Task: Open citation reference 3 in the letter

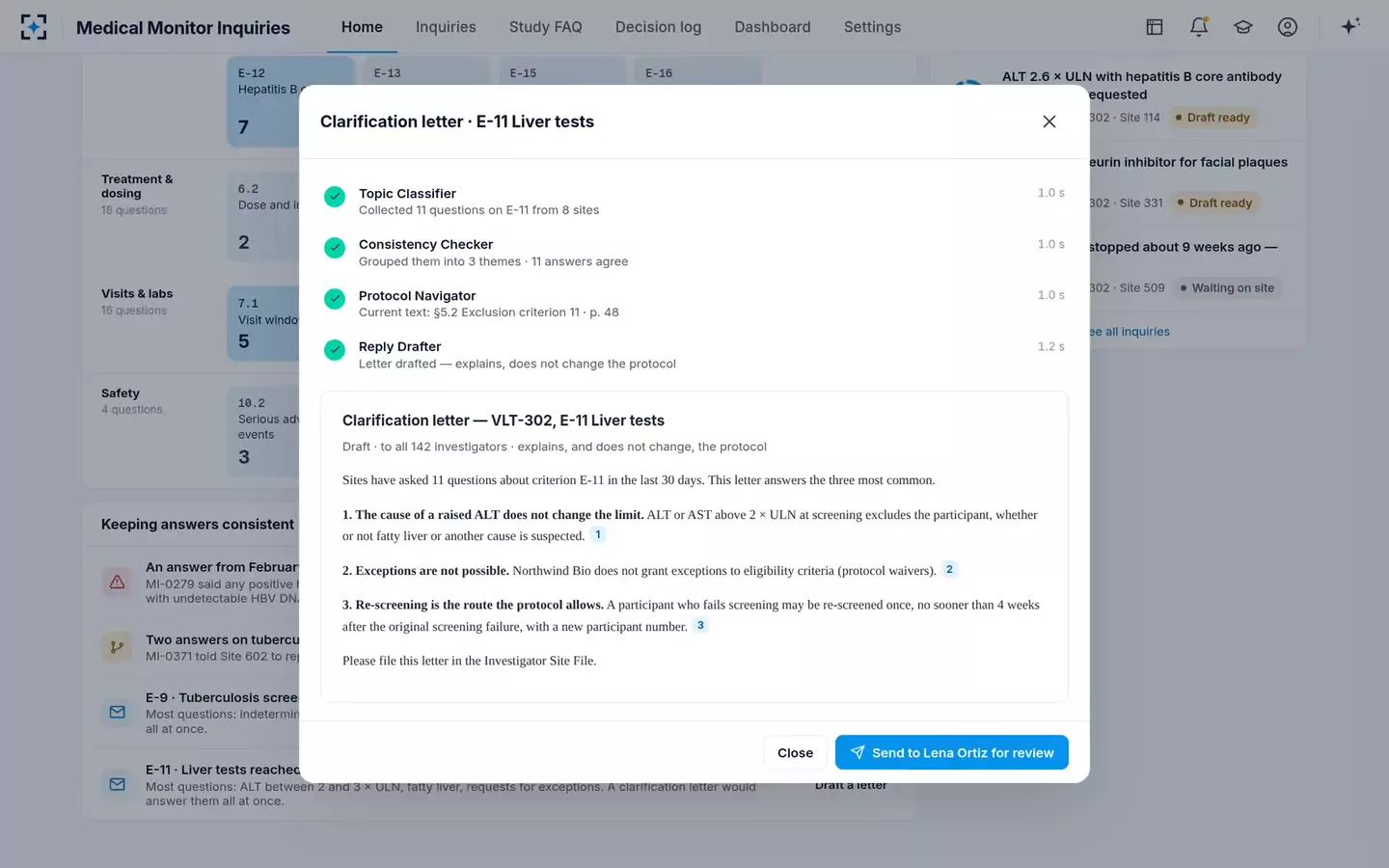Action: click(700, 625)
